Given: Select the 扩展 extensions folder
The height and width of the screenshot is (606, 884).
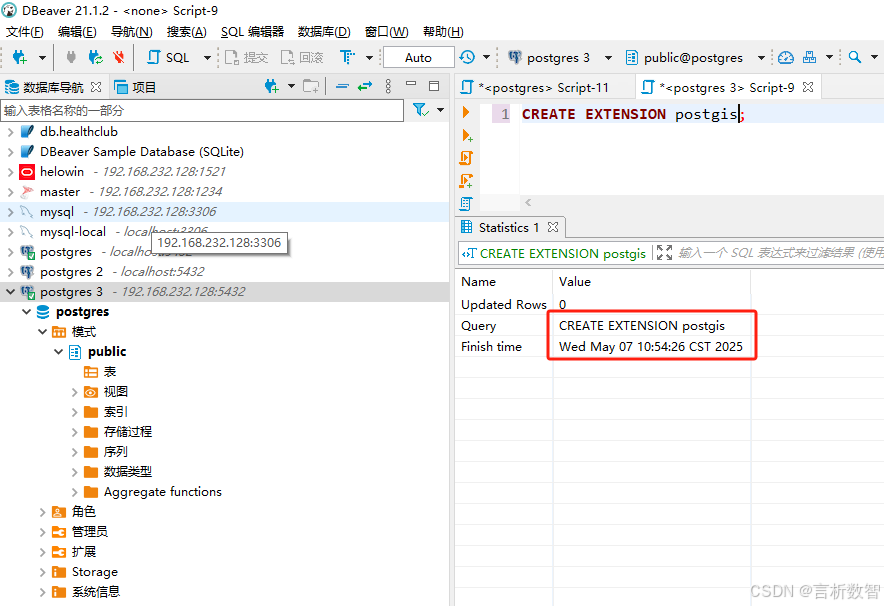Looking at the screenshot, I should 74,551.
